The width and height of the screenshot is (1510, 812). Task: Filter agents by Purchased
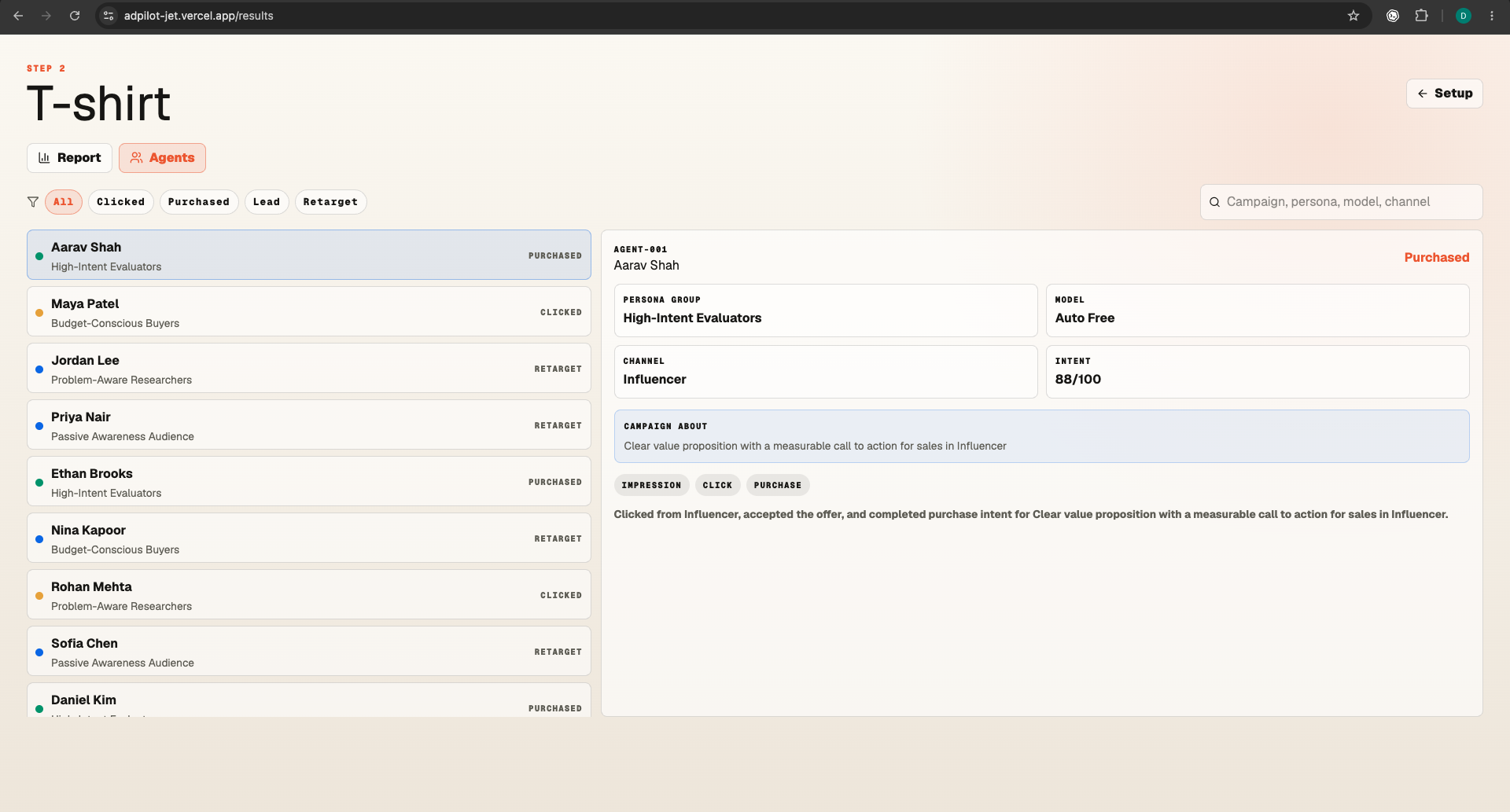point(199,202)
